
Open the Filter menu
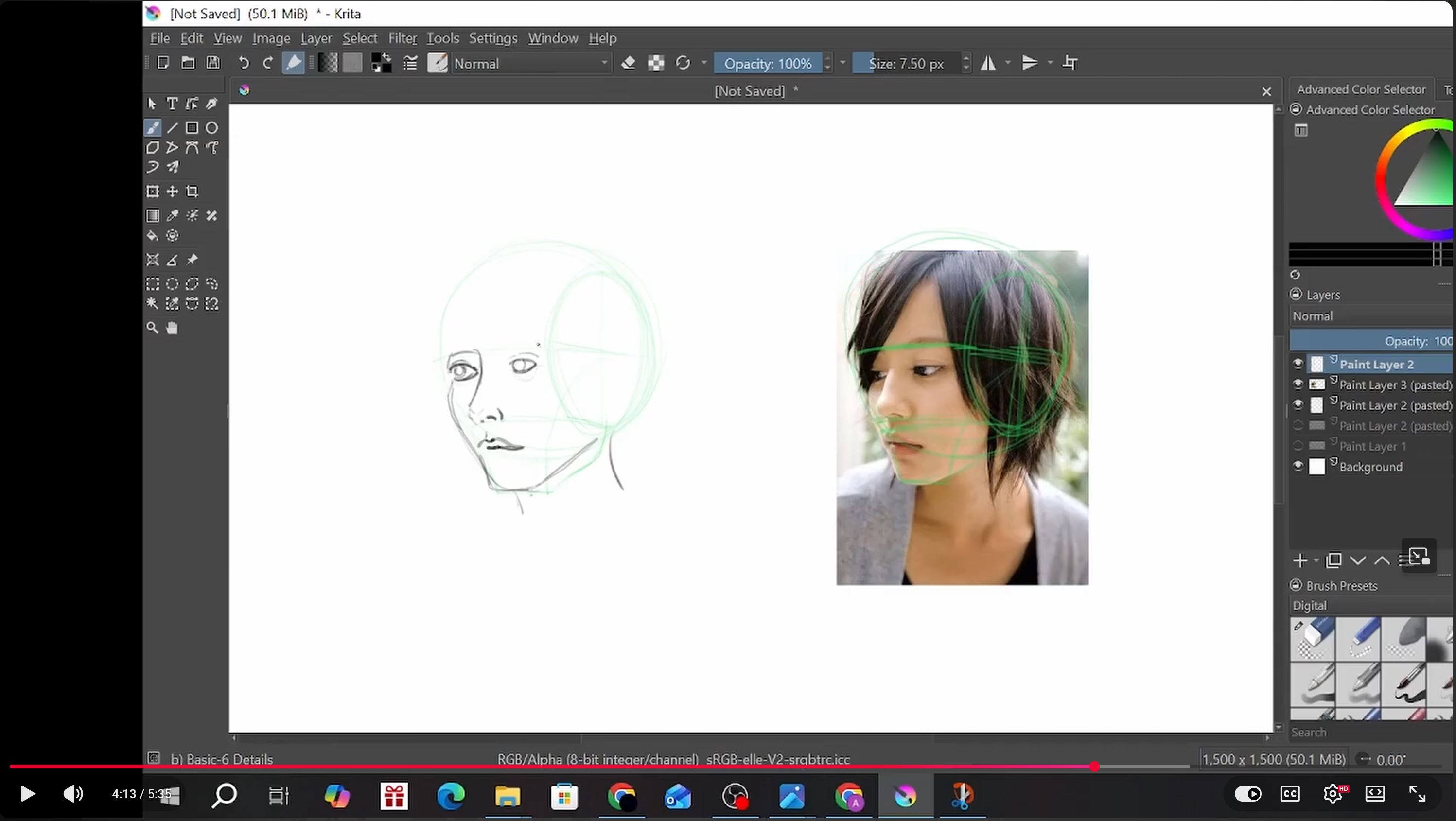click(402, 38)
